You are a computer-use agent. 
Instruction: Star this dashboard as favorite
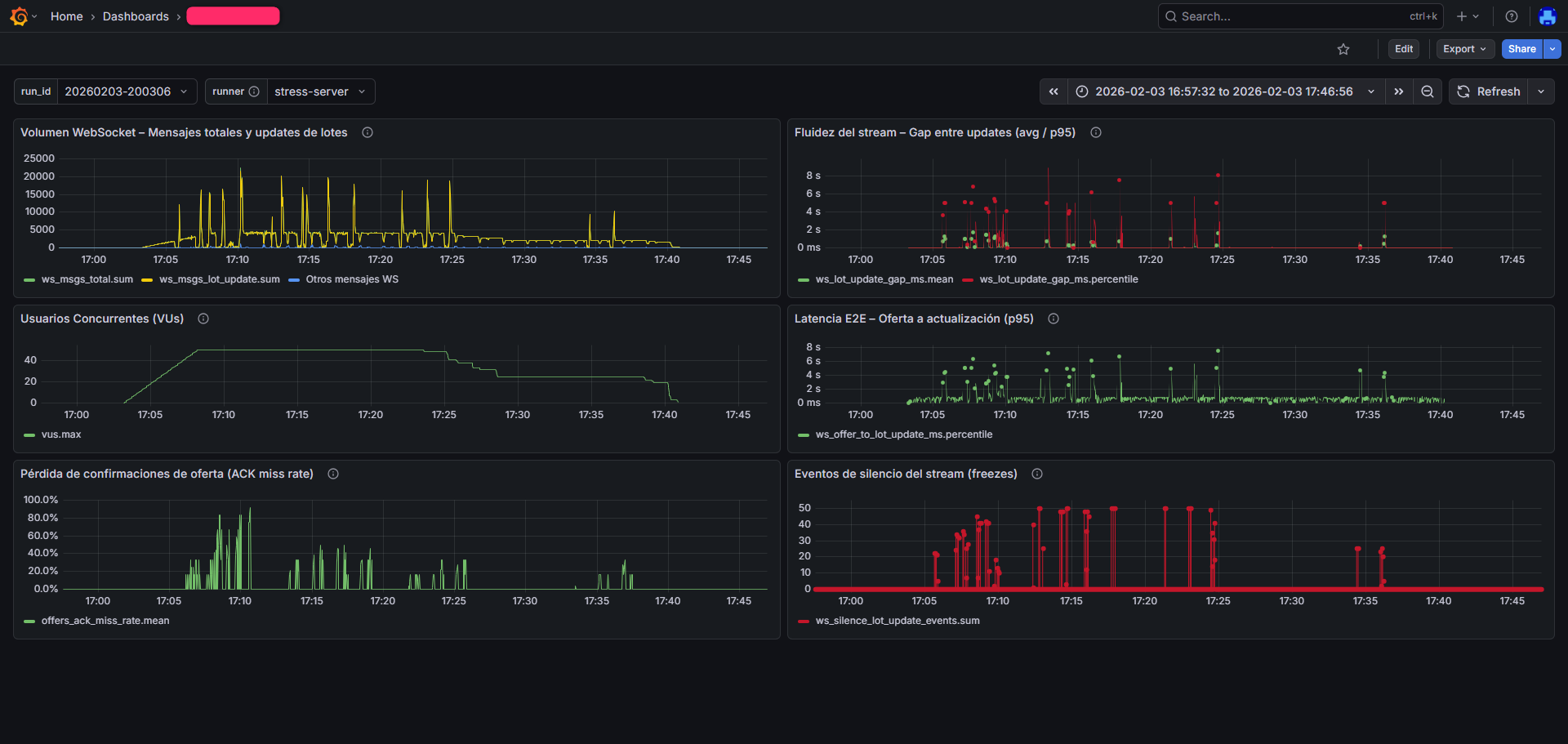tap(1343, 49)
